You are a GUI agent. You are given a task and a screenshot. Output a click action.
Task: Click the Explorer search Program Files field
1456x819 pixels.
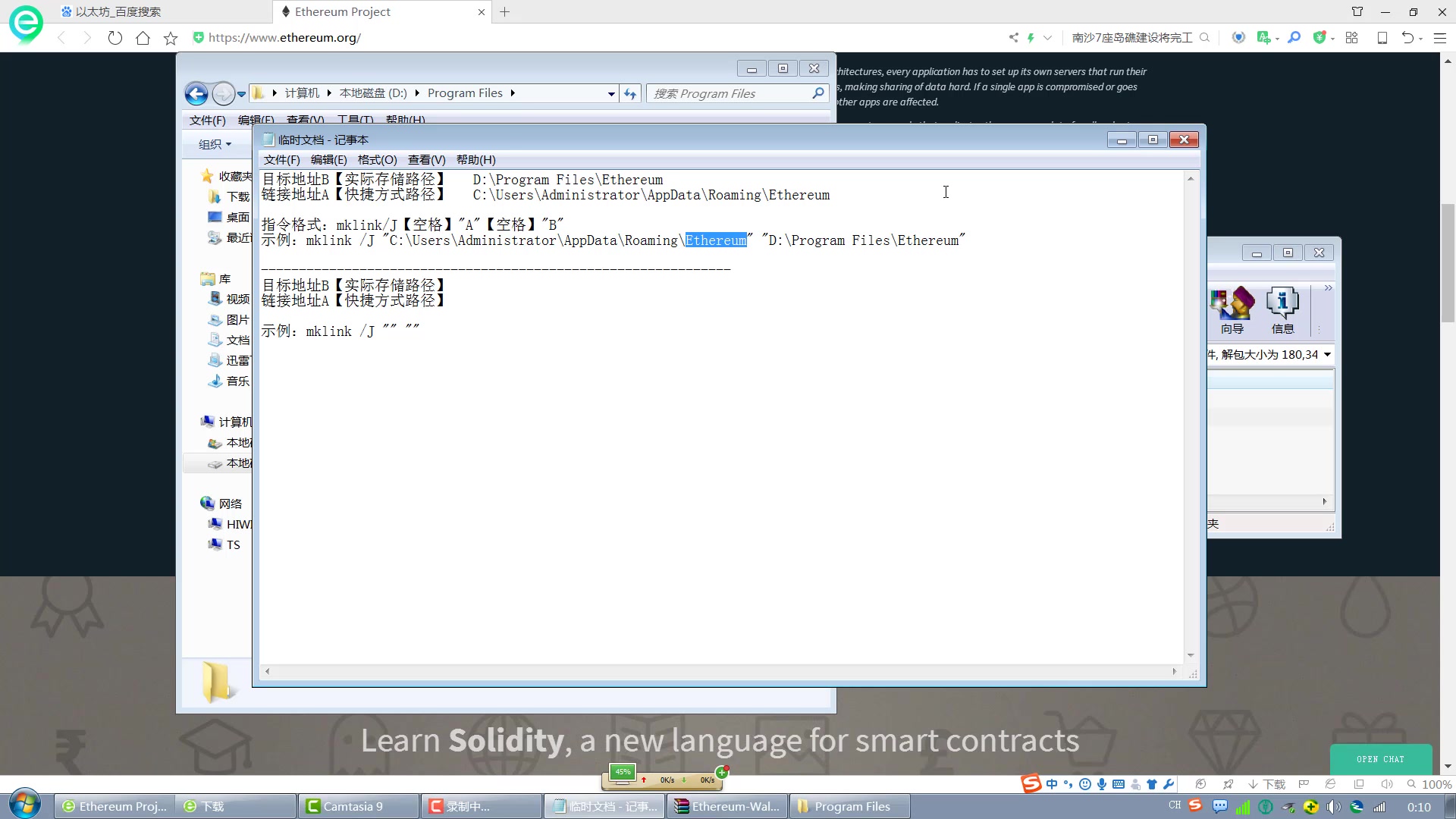click(x=736, y=93)
